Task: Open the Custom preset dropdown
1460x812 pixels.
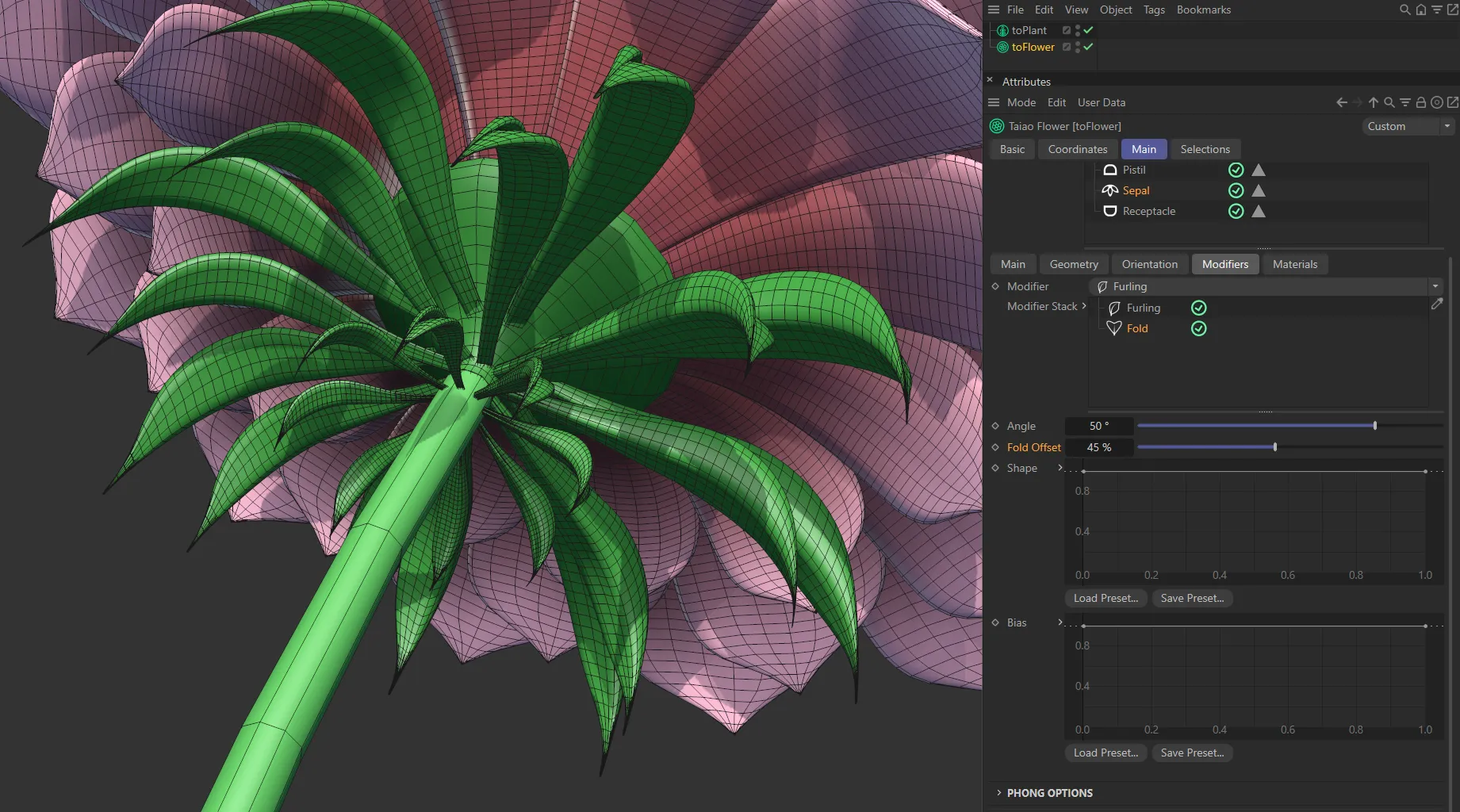Action: (1447, 126)
